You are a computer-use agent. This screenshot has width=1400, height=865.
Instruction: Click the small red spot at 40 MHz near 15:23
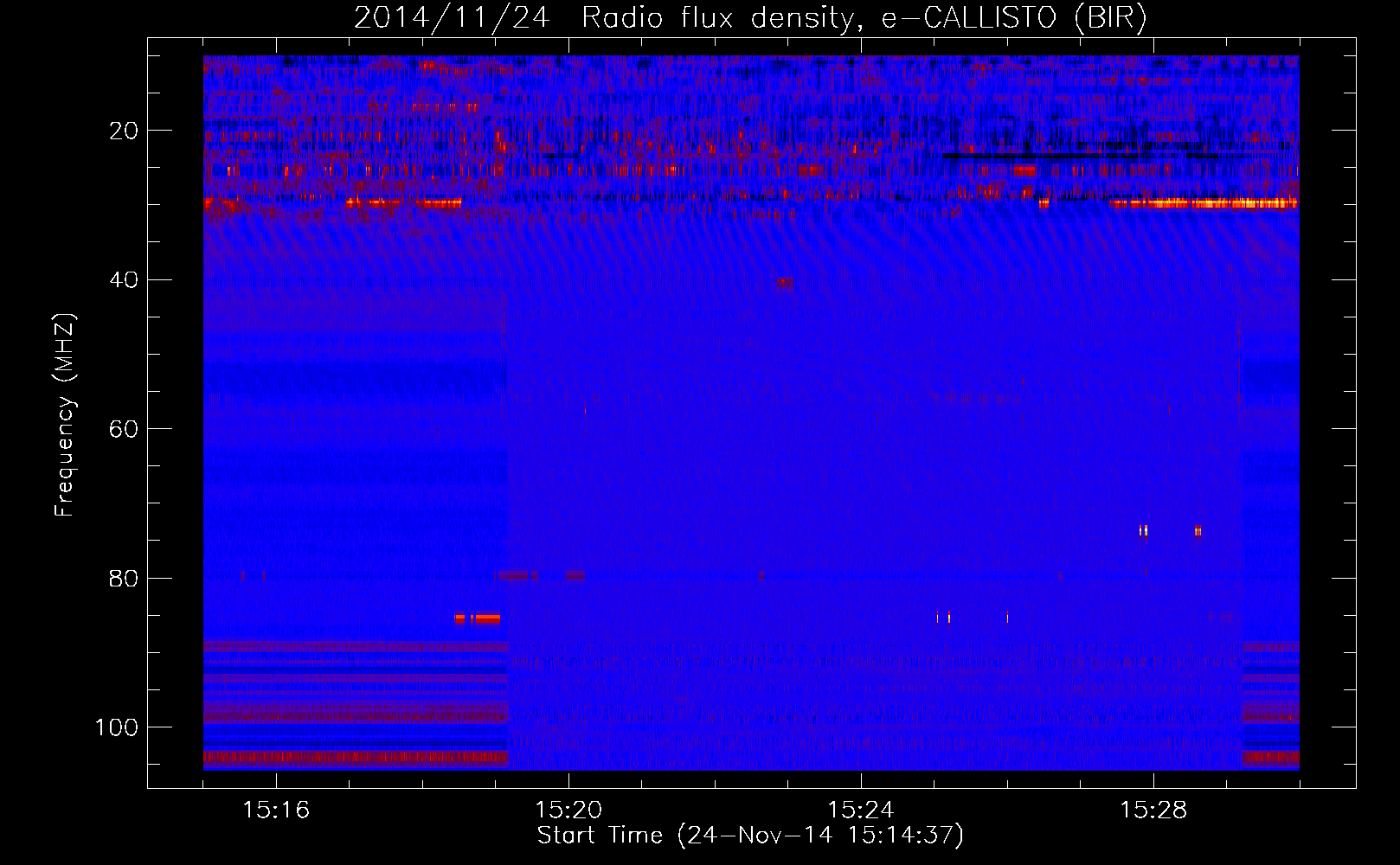tap(785, 283)
